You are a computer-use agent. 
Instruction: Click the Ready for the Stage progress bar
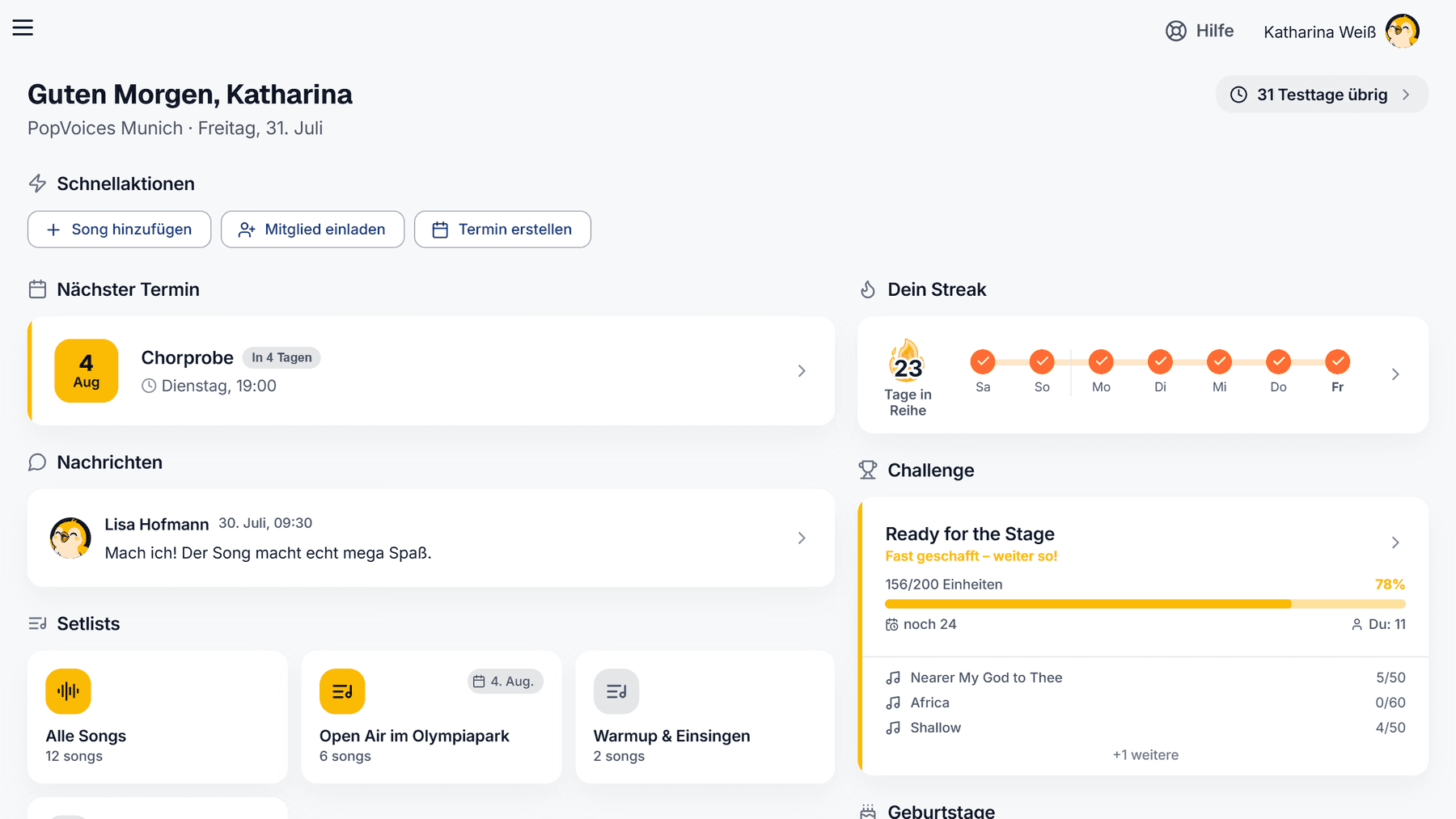click(x=1145, y=604)
